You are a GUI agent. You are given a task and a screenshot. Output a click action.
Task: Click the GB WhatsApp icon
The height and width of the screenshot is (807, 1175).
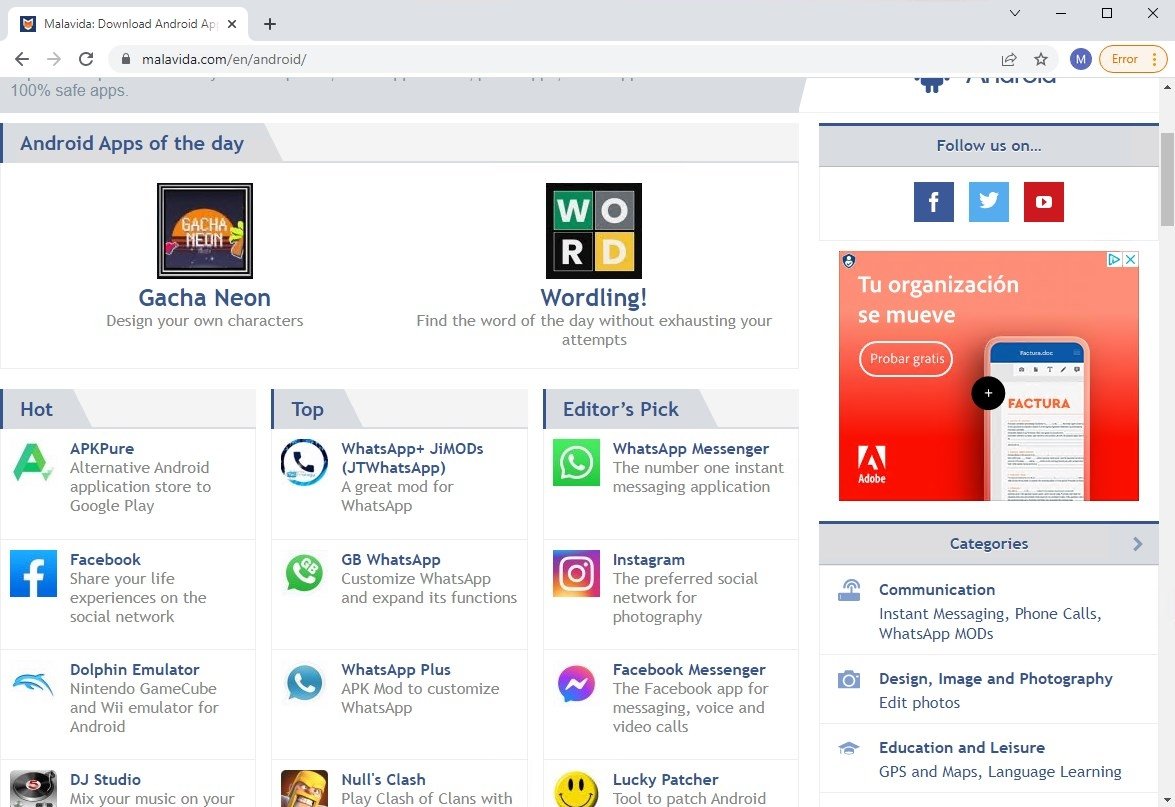tap(304, 573)
